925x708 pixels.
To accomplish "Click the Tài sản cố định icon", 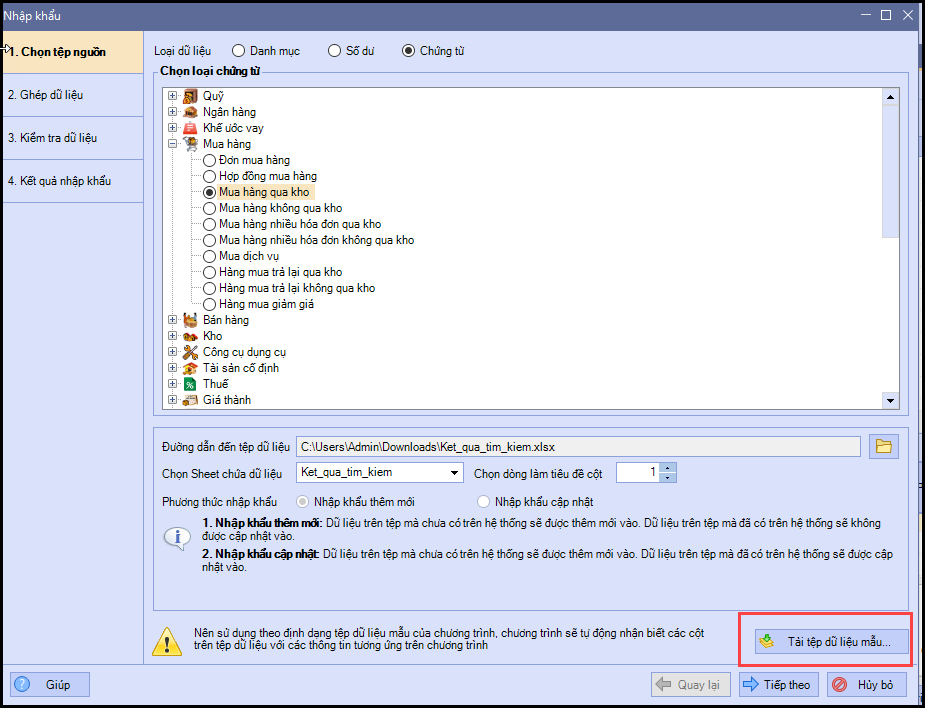I will pos(190,368).
